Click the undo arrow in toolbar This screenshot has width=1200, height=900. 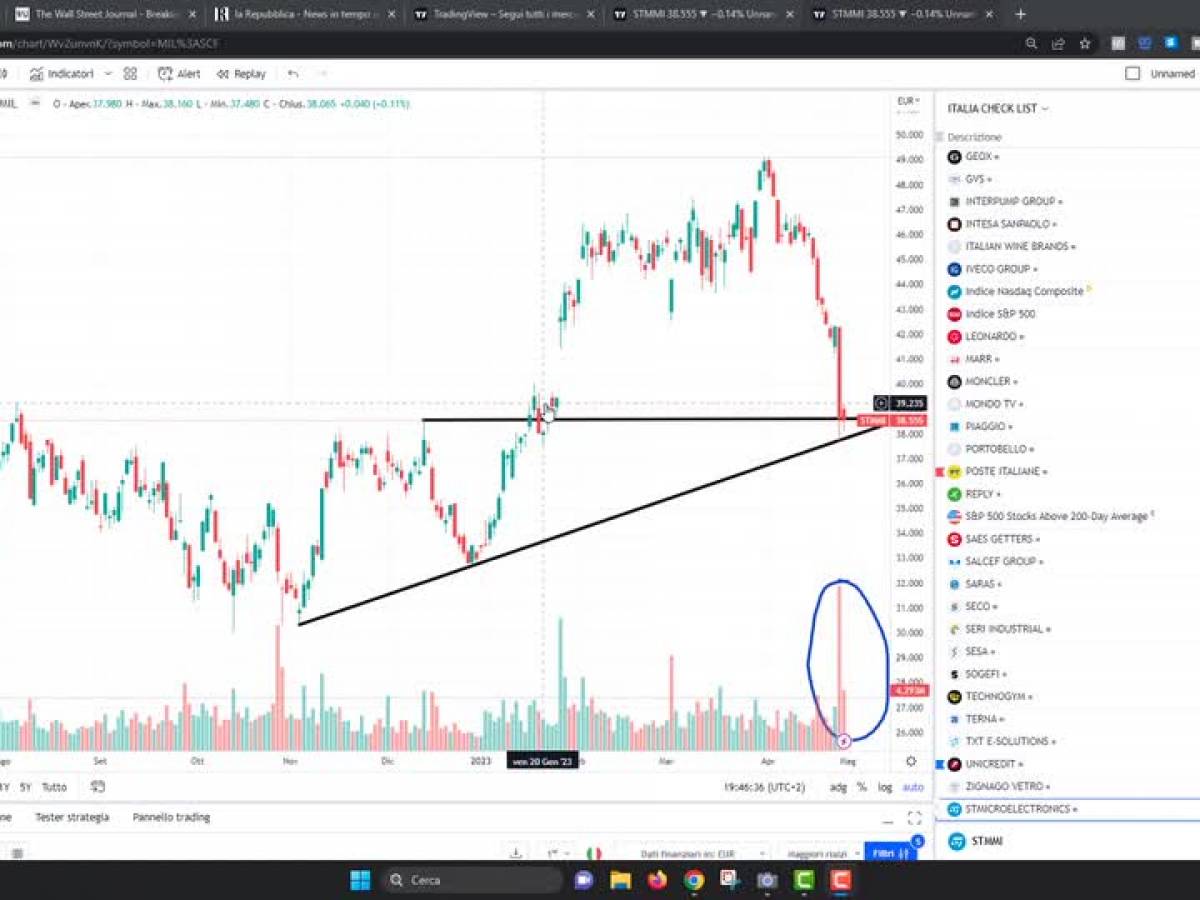[x=293, y=74]
